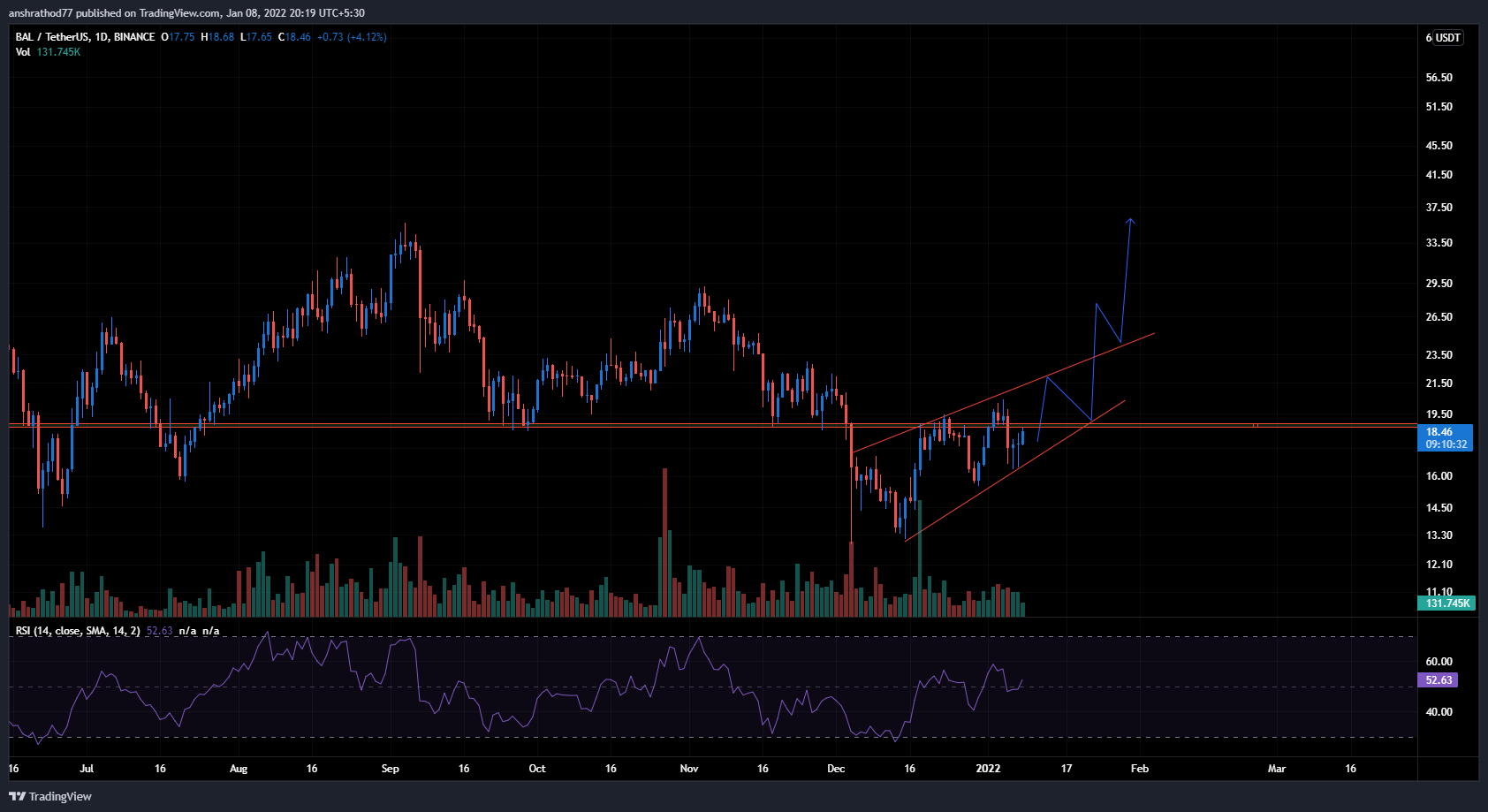Viewport: 1488px width, 812px height.
Task: Click the 56.50 price axis label
Action: [1439, 78]
